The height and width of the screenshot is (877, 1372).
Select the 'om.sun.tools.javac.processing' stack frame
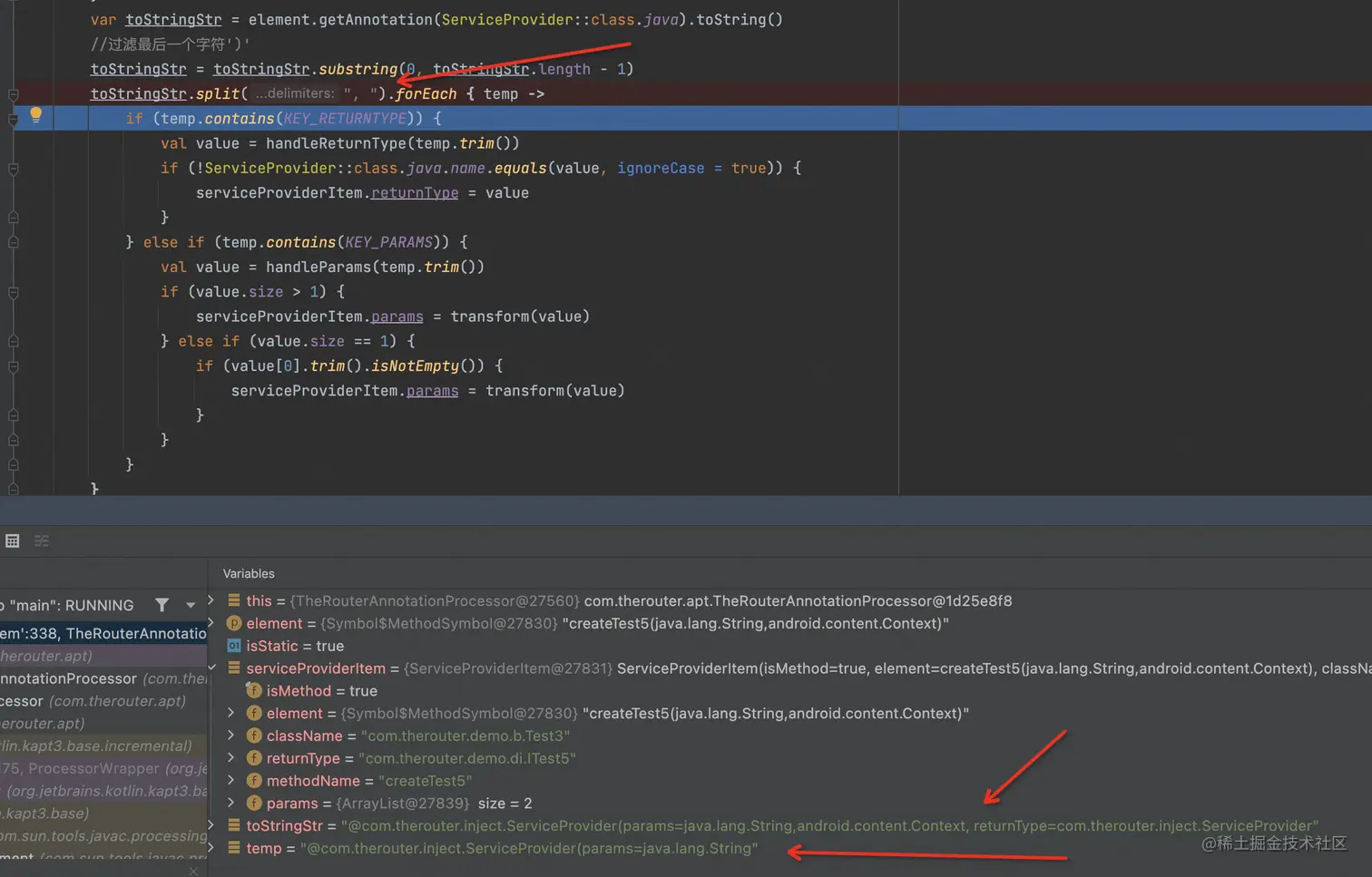click(103, 835)
